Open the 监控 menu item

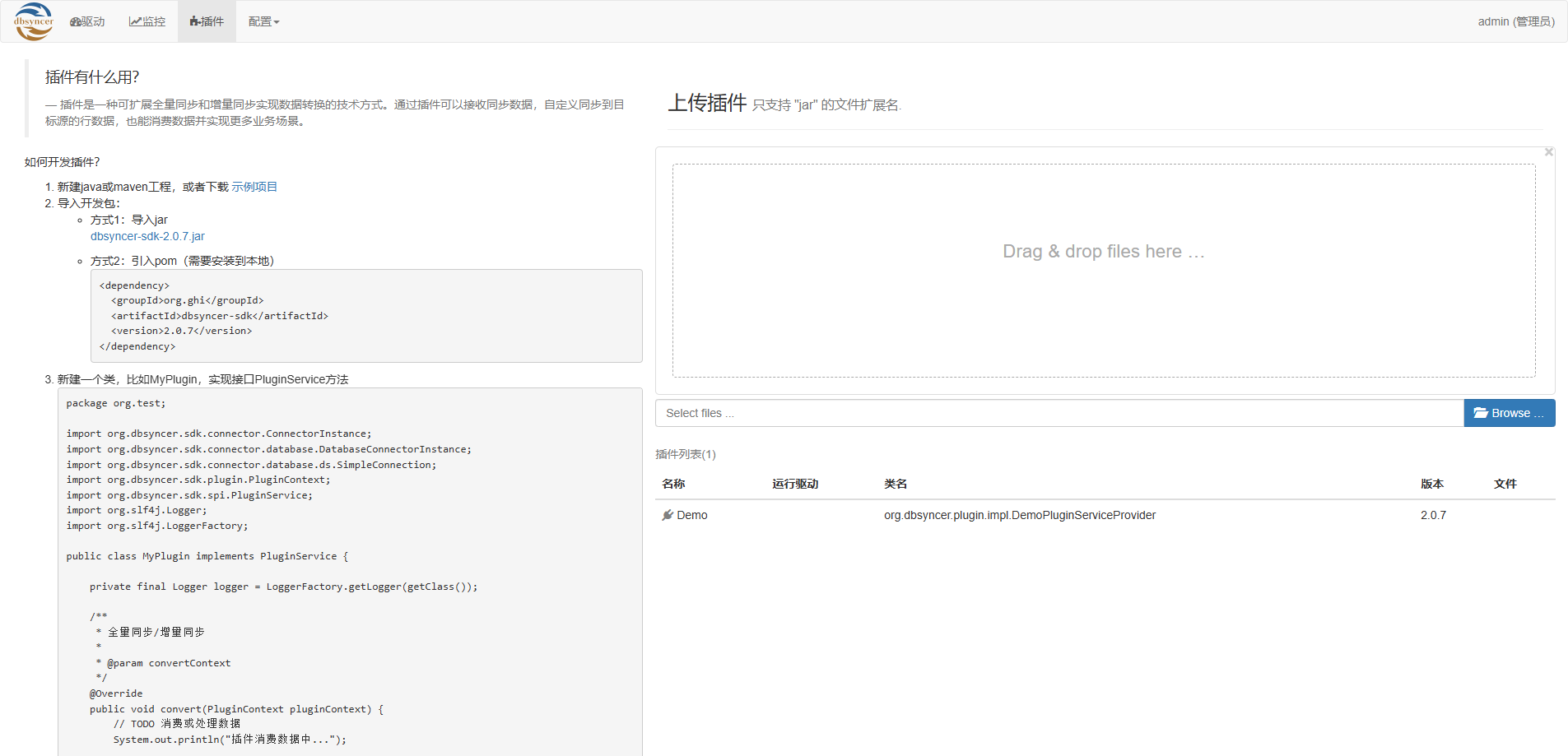tap(147, 21)
